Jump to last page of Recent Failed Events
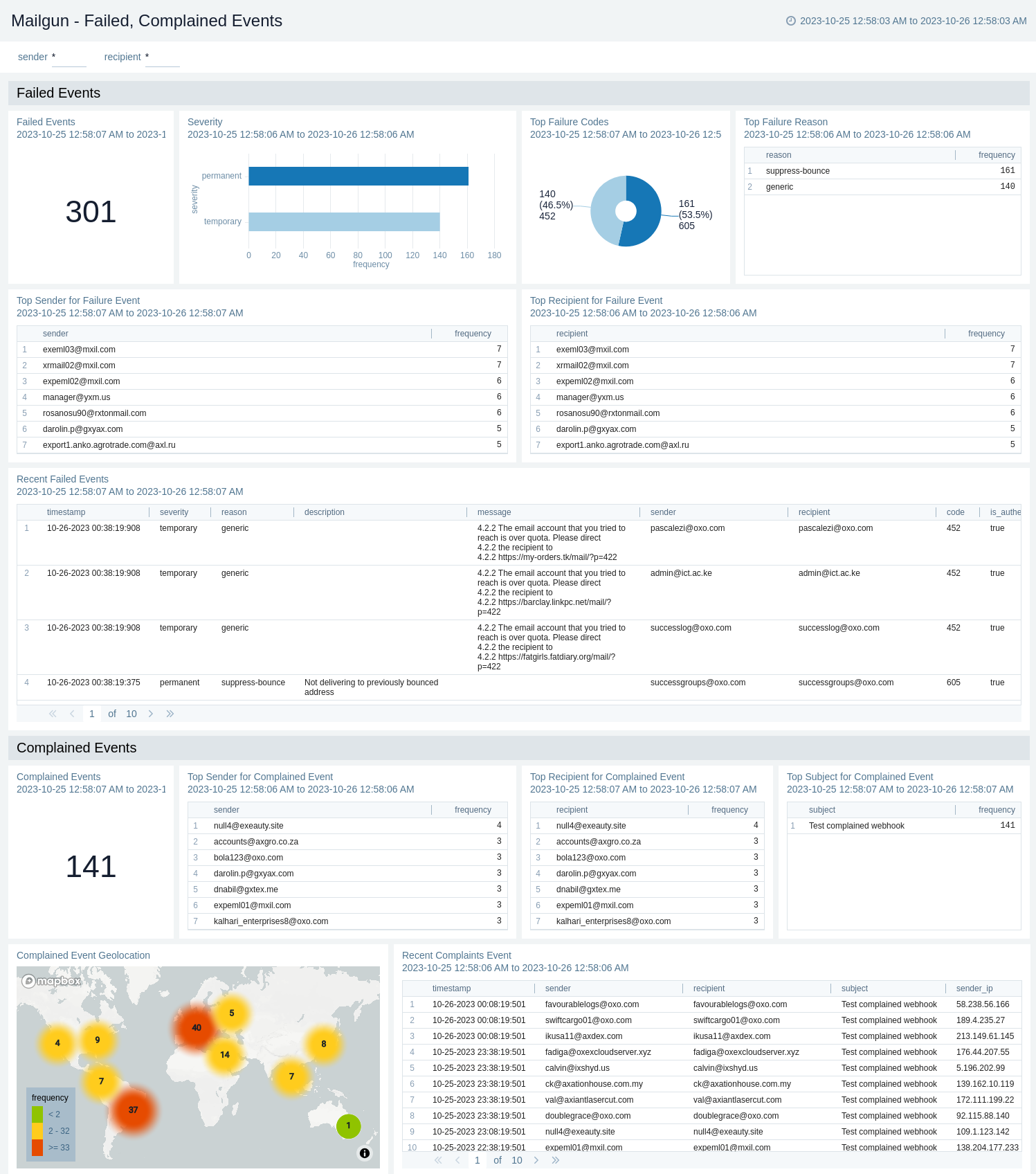The width and height of the screenshot is (1036, 1174). 170,714
